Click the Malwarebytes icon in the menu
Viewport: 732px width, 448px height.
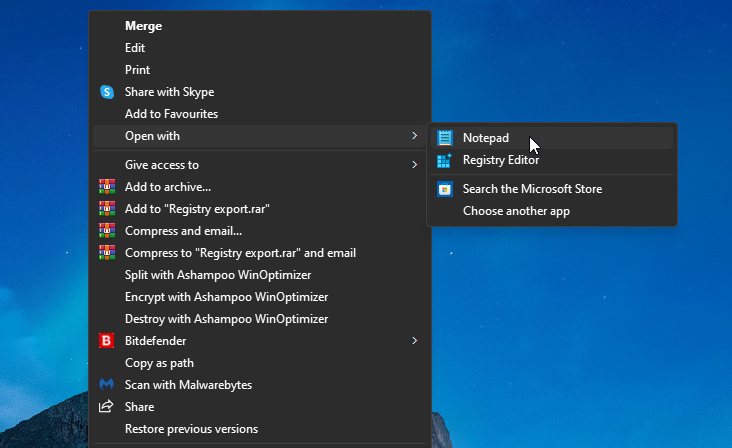coord(107,385)
